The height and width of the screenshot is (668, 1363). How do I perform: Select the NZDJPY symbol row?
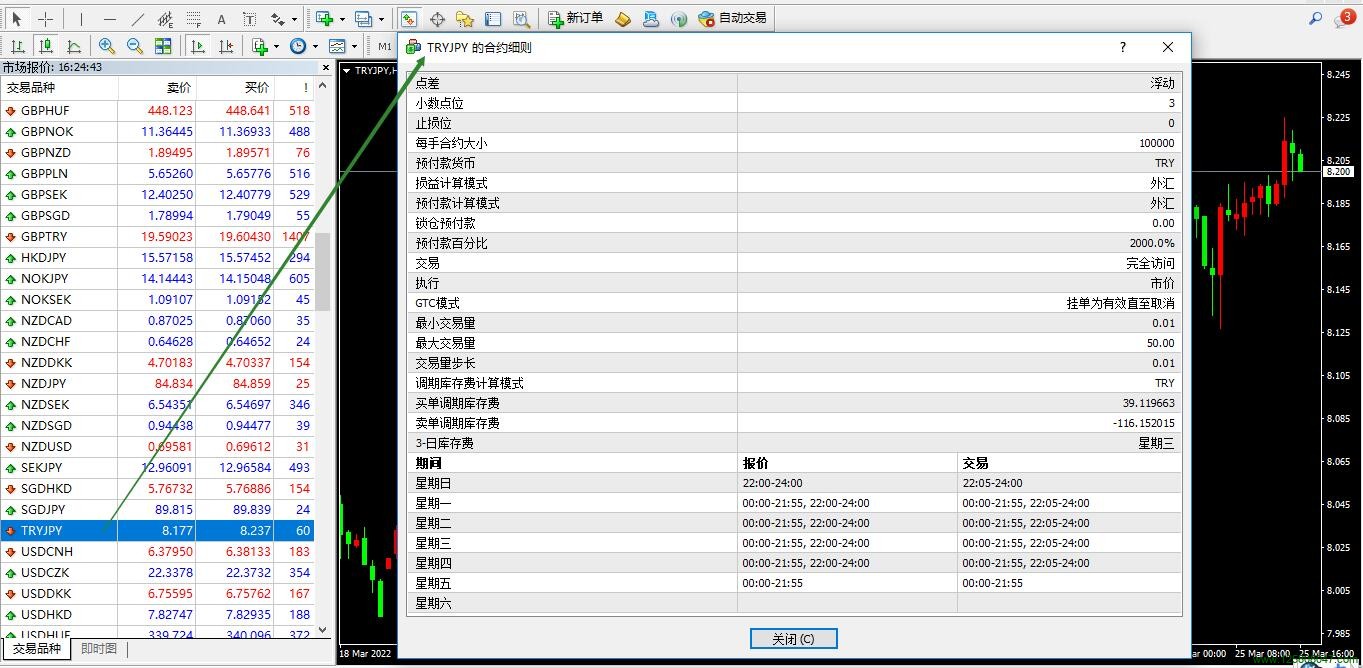(158, 384)
